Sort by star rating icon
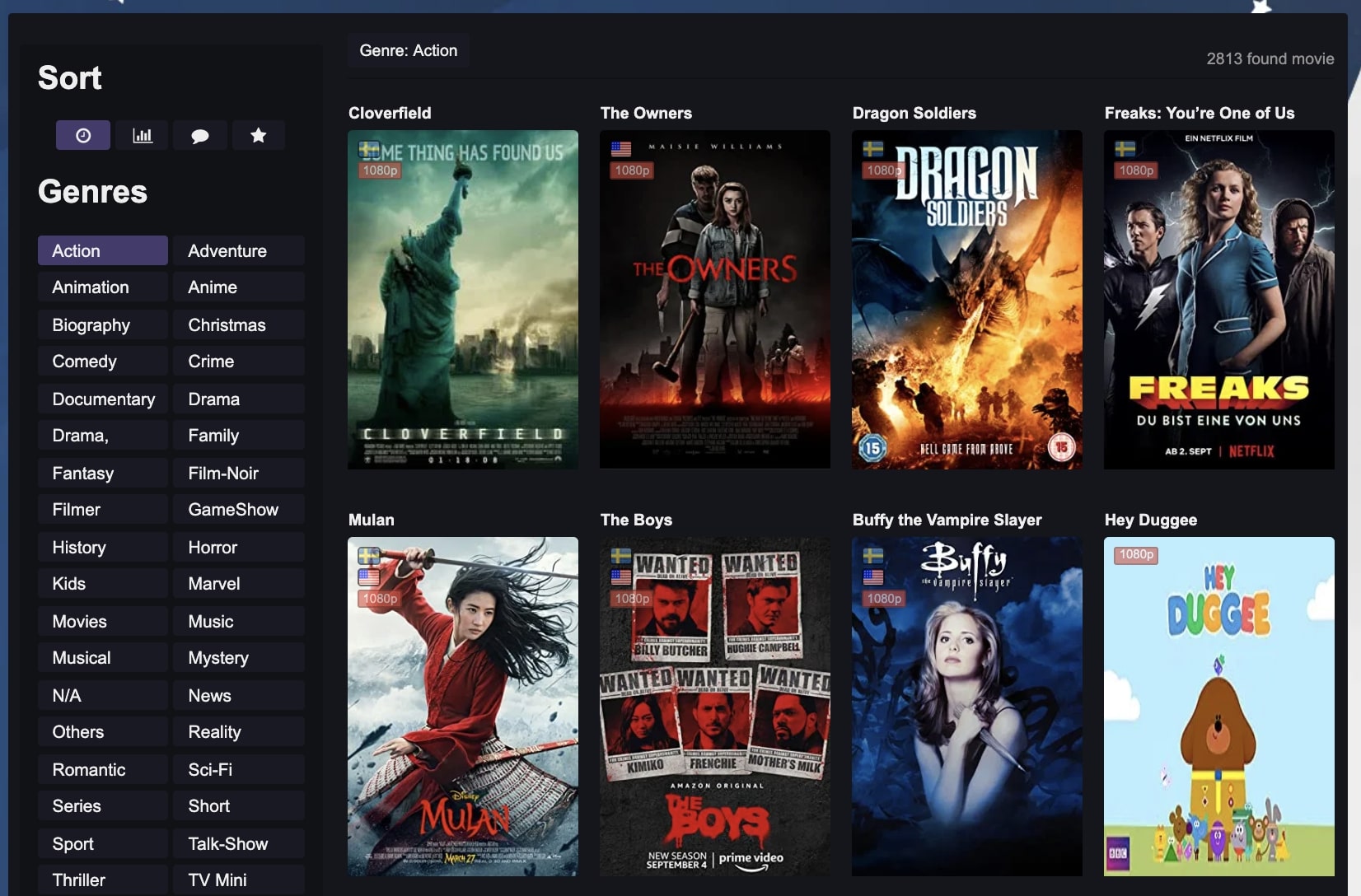1361x896 pixels. pyautogui.click(x=259, y=135)
